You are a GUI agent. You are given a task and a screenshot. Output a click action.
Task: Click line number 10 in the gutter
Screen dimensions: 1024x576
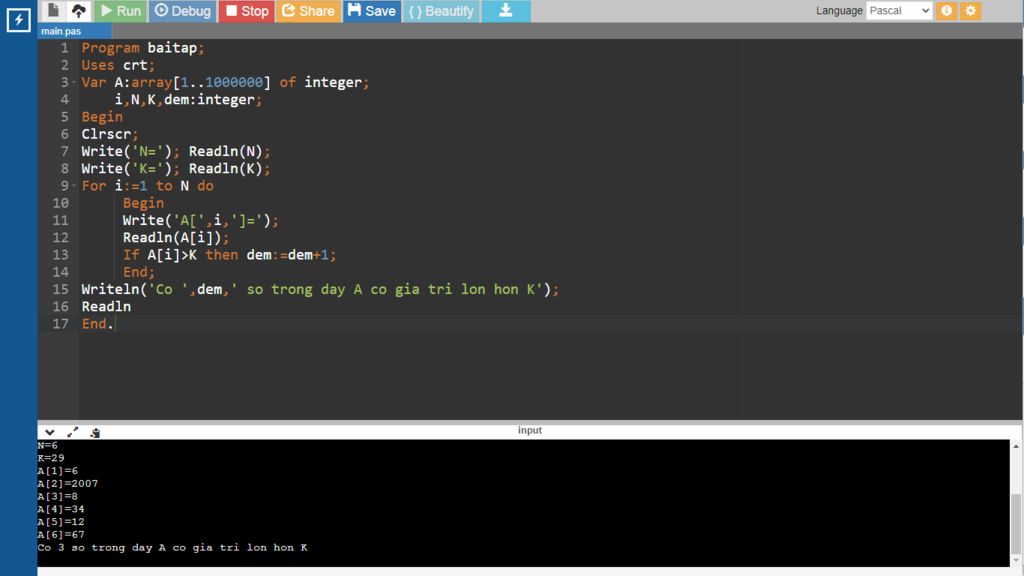(x=60, y=203)
